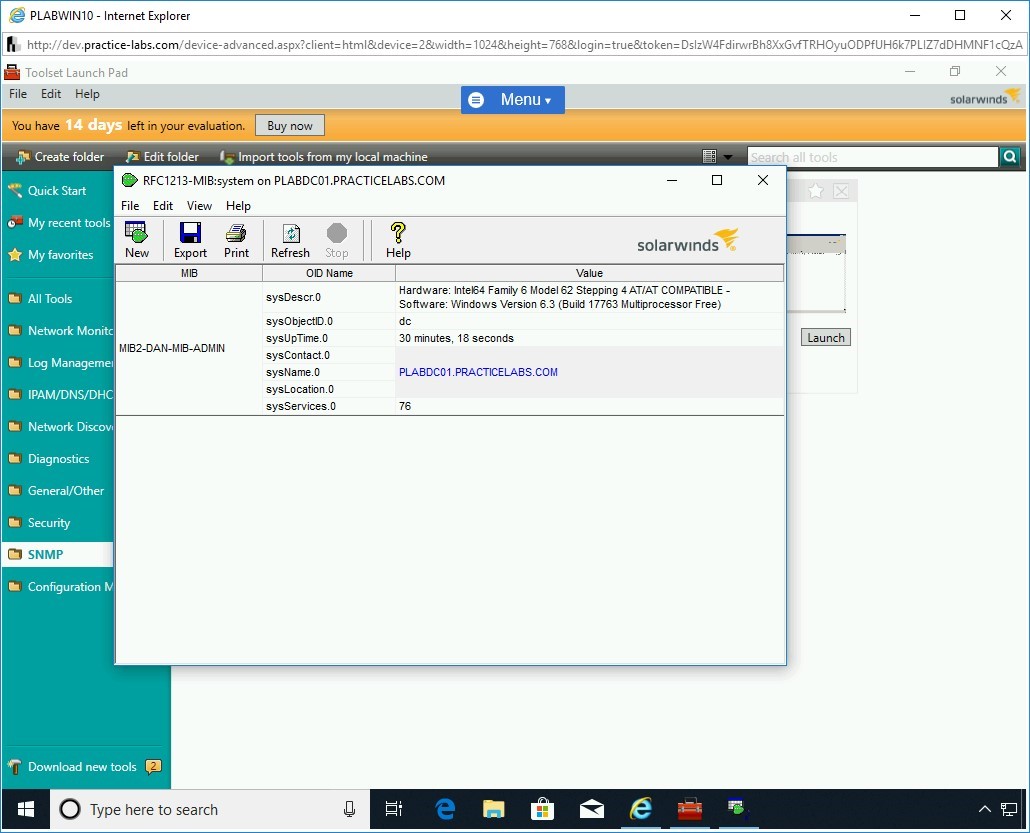Open the toolbox app in taskbar

(x=689, y=809)
